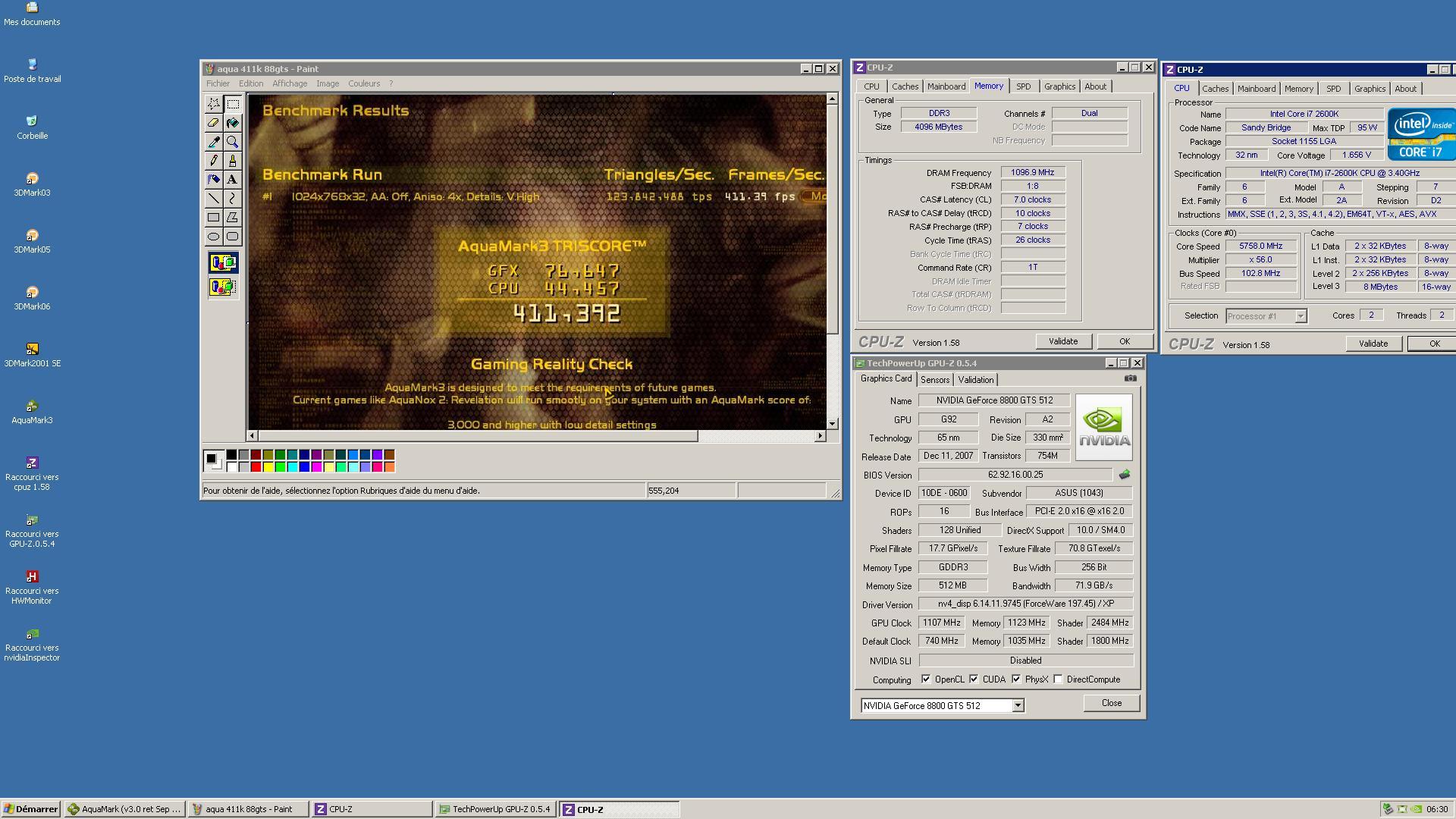Choose the Fill With Color bucket tool
This screenshot has height=819, width=1456.
point(233,123)
